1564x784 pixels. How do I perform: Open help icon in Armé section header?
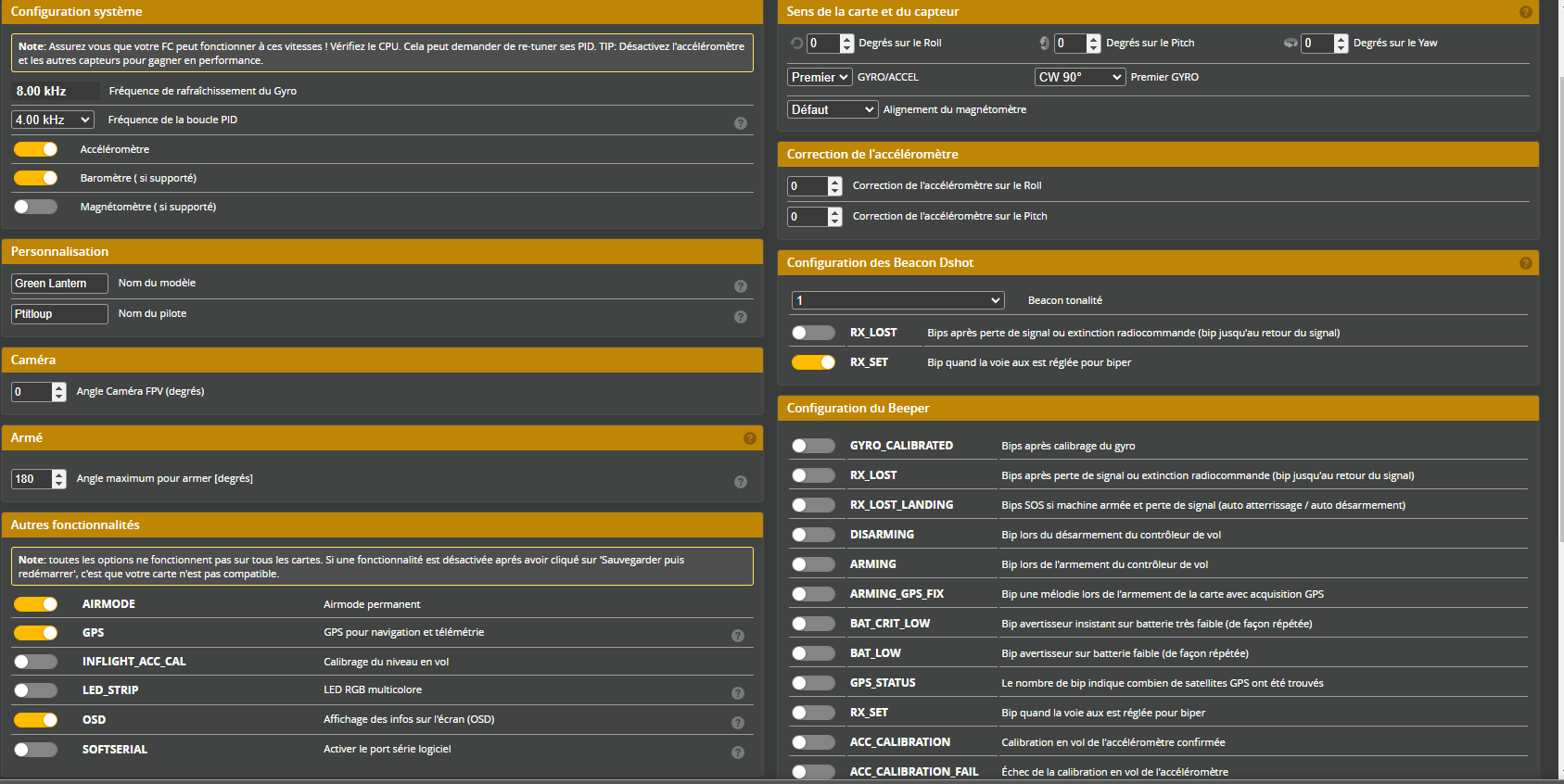click(x=749, y=438)
